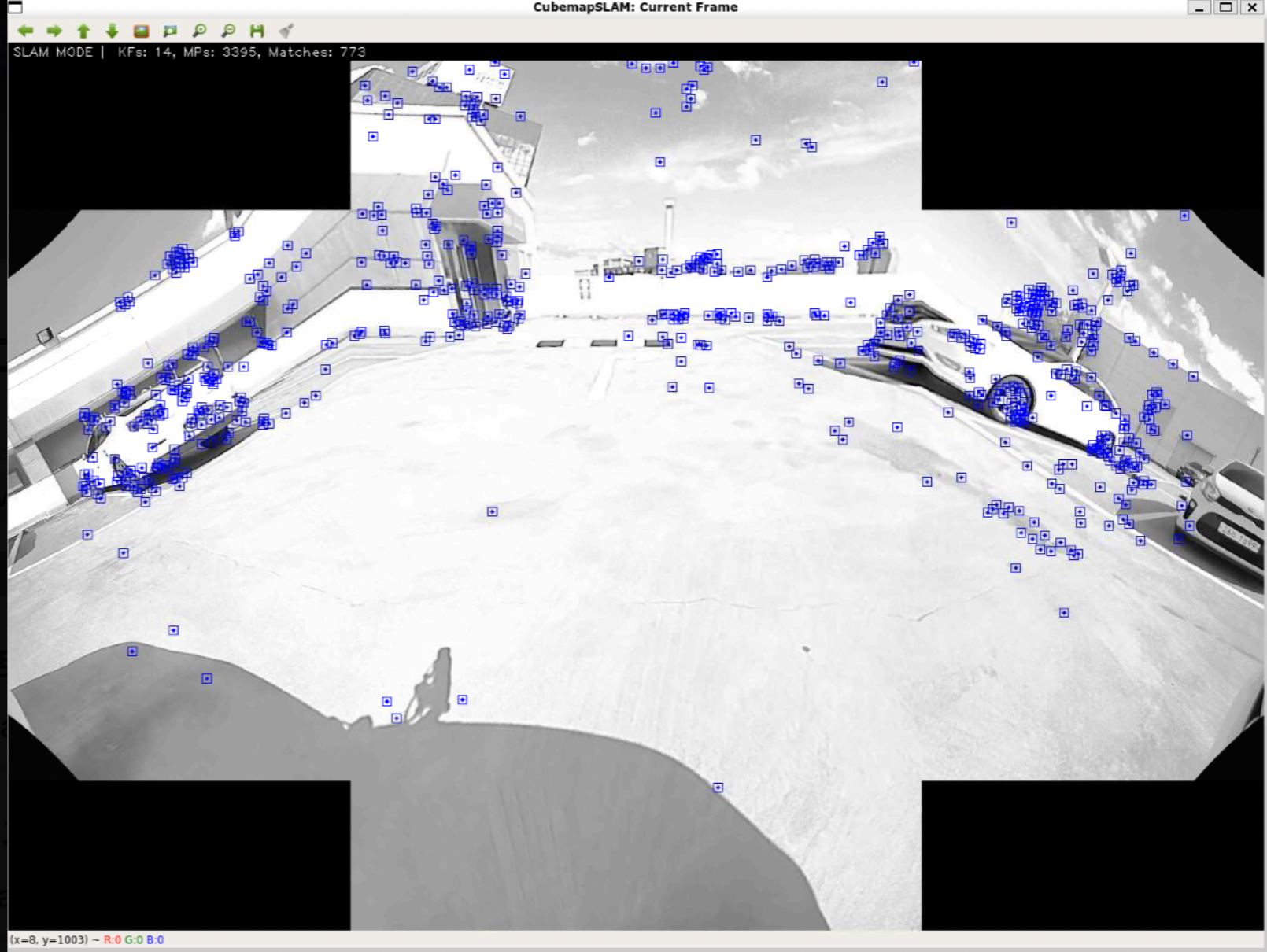Viewport: 1267px width, 952px height.
Task: Zoom in using the plus magnifier
Action: pyautogui.click(x=199, y=31)
